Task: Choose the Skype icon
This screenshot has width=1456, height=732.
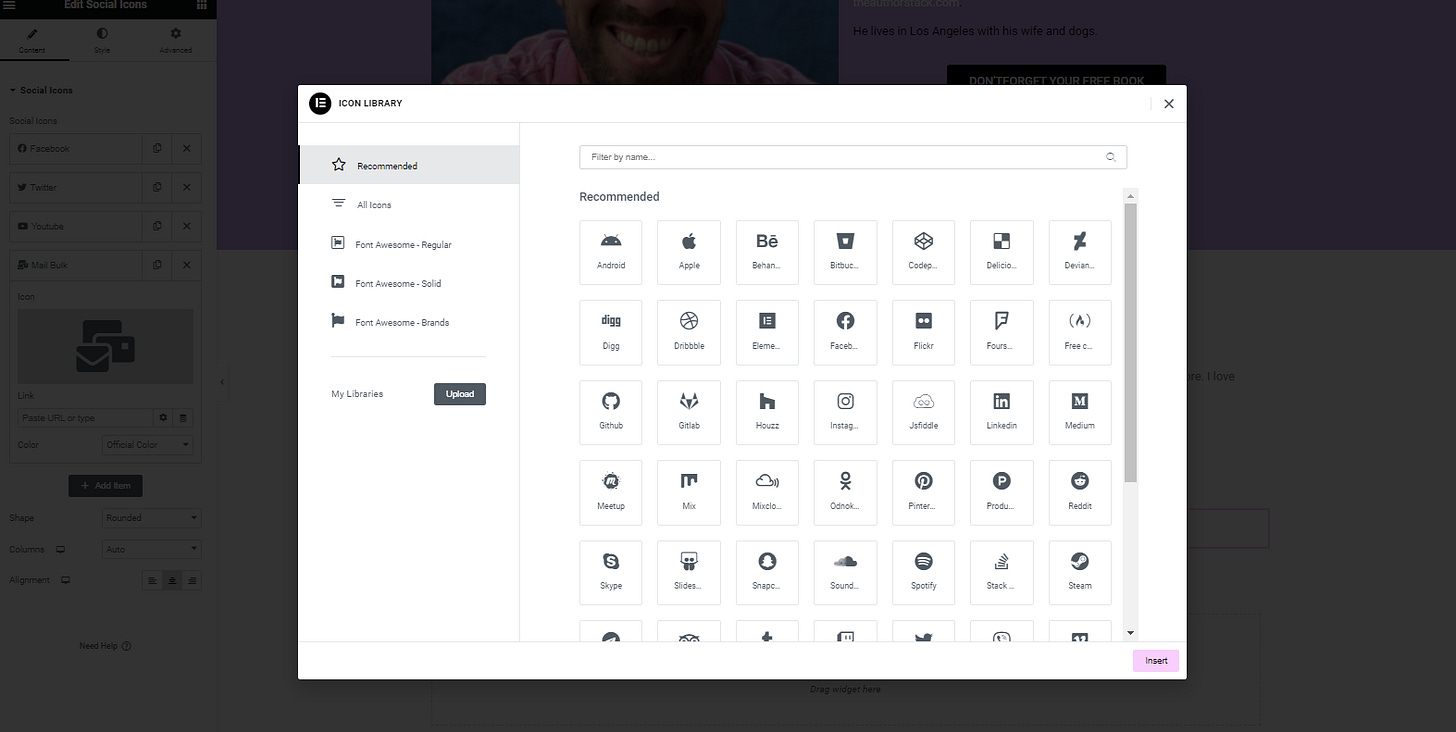Action: (x=611, y=572)
